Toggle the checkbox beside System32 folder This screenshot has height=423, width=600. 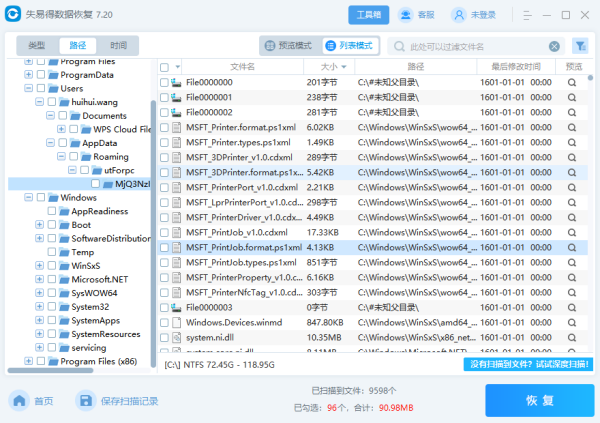tap(52, 307)
